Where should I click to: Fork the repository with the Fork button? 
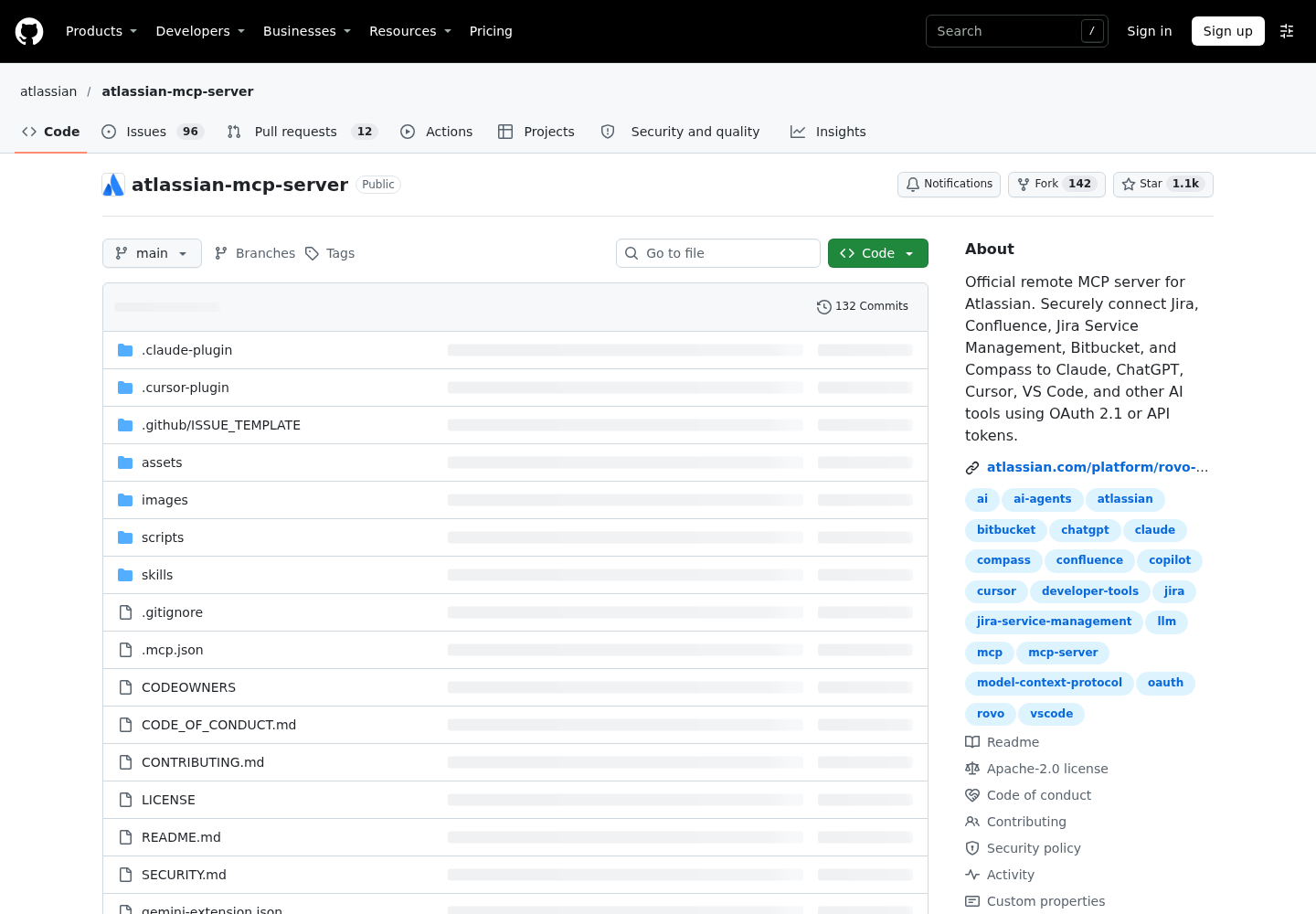(x=1056, y=185)
